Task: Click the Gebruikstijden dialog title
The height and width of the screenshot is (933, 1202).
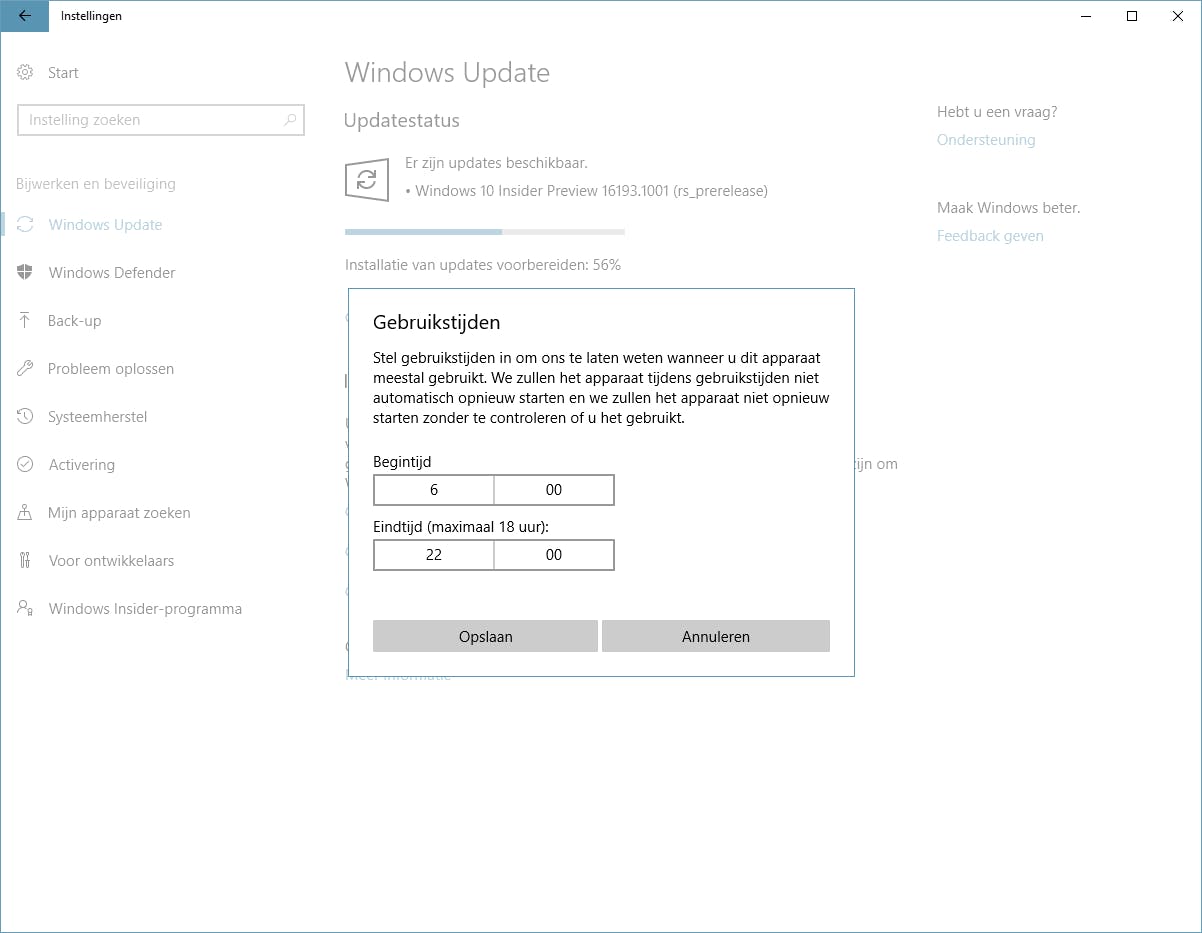Action: (x=436, y=322)
